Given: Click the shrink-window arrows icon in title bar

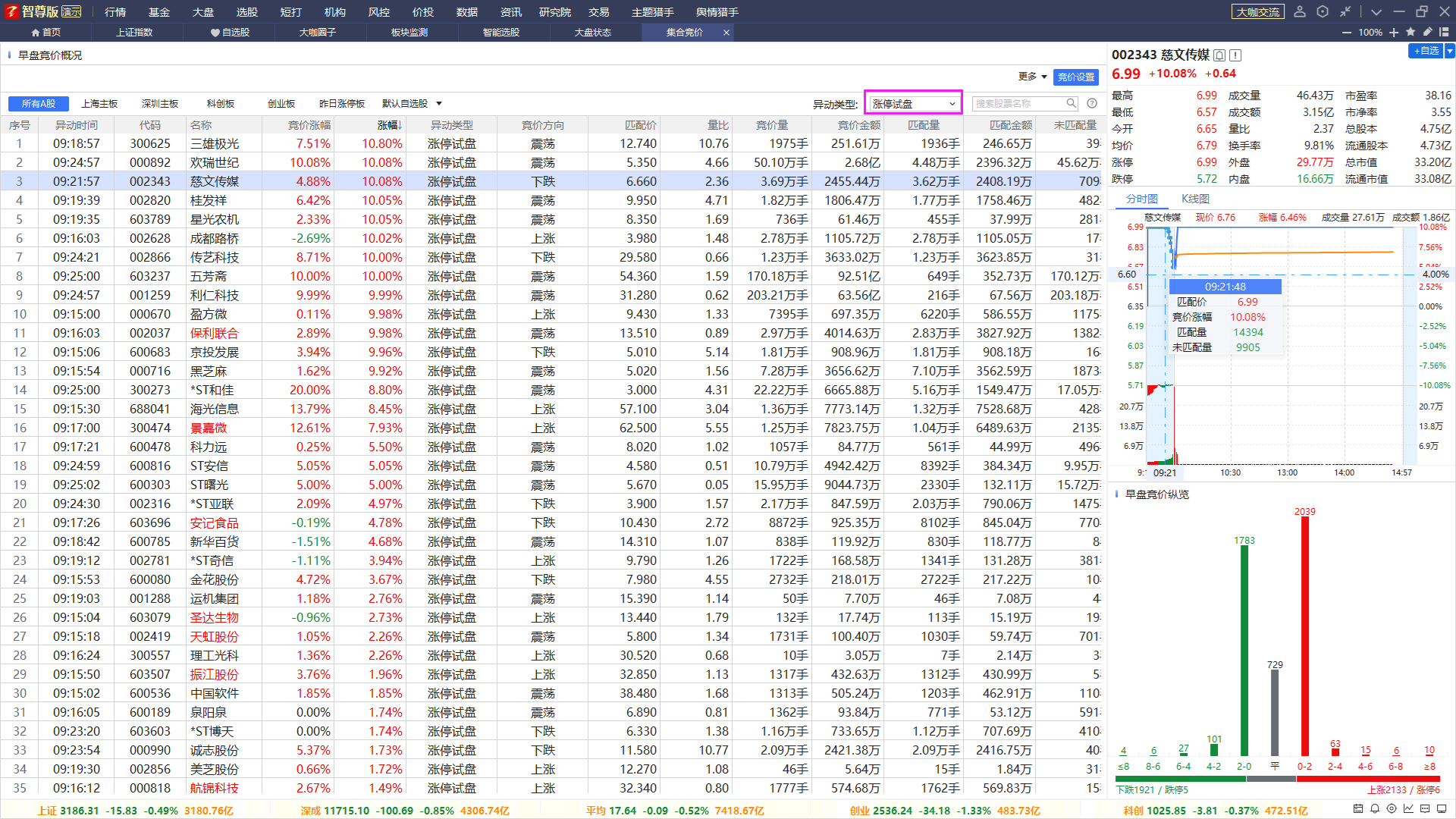Looking at the screenshot, I should (x=1345, y=11).
